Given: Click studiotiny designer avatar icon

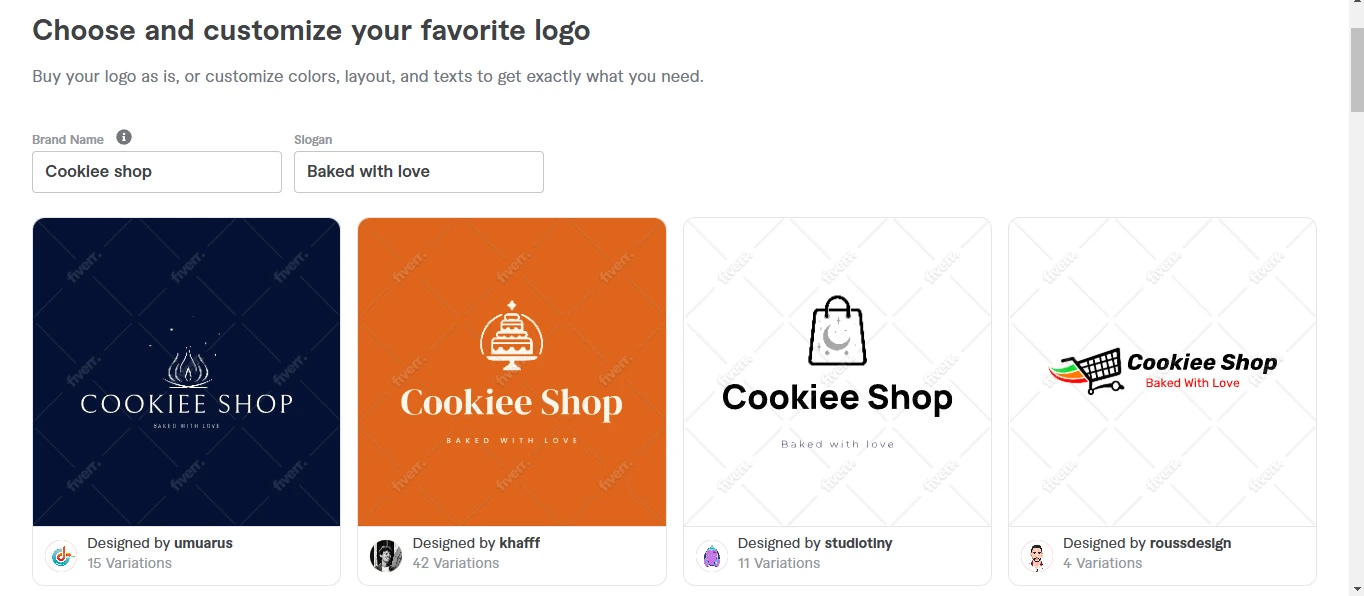Looking at the screenshot, I should 711,555.
